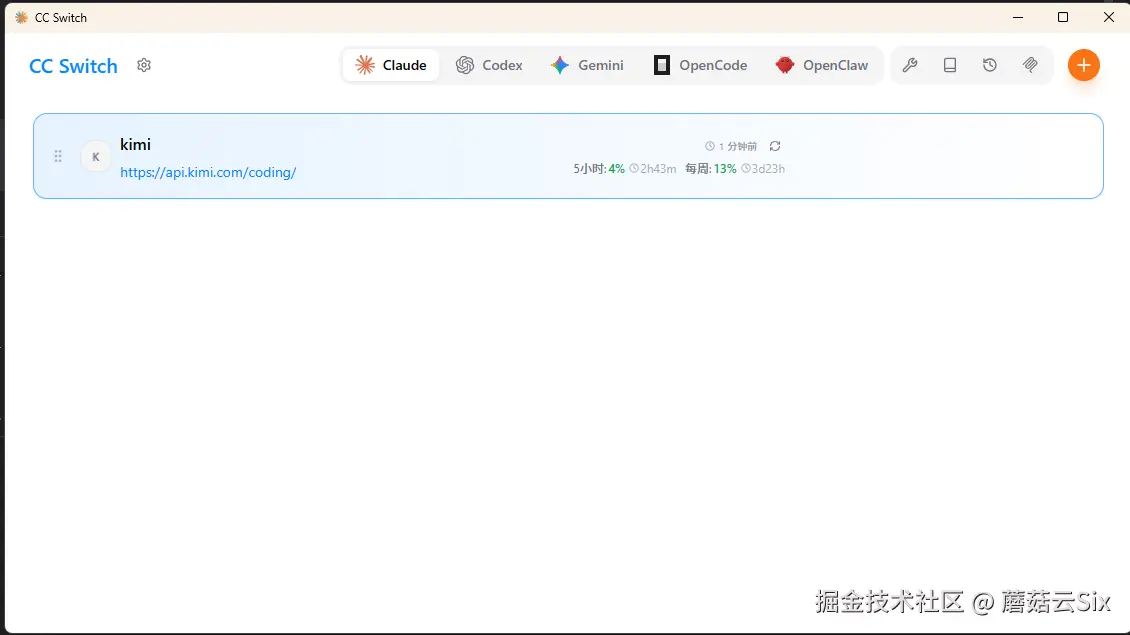Open the book/prompts icon

pyautogui.click(x=950, y=66)
